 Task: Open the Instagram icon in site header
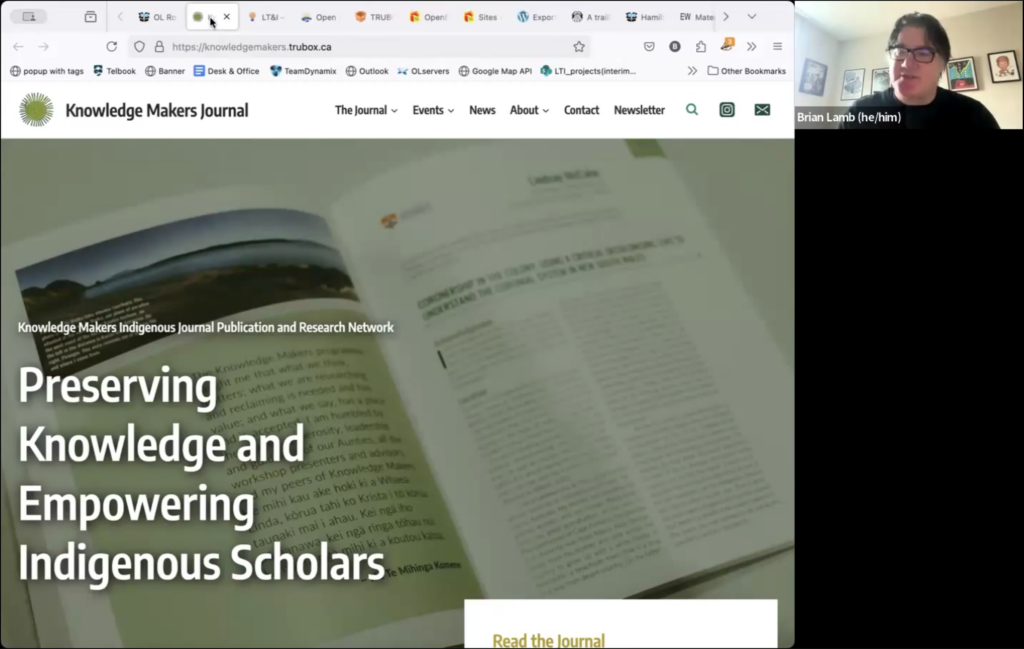(727, 110)
